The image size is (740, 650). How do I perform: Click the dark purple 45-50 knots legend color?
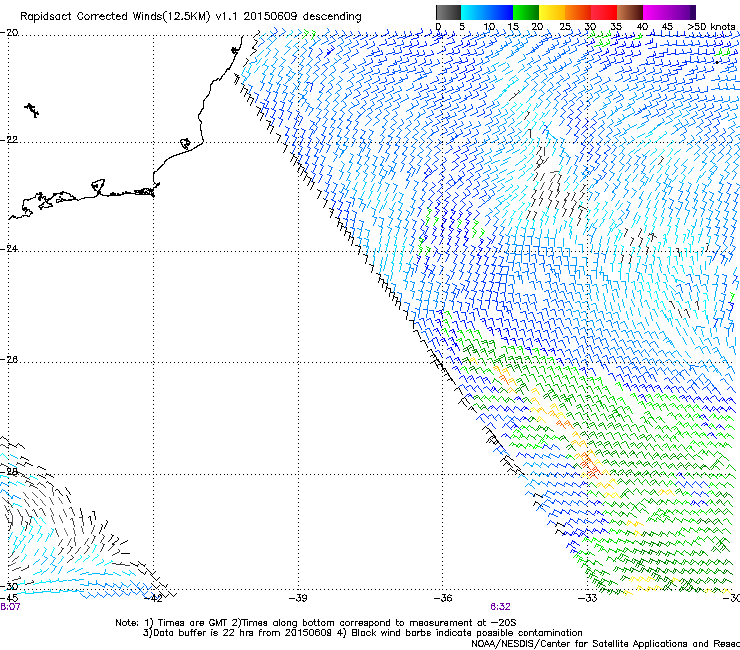coord(682,12)
